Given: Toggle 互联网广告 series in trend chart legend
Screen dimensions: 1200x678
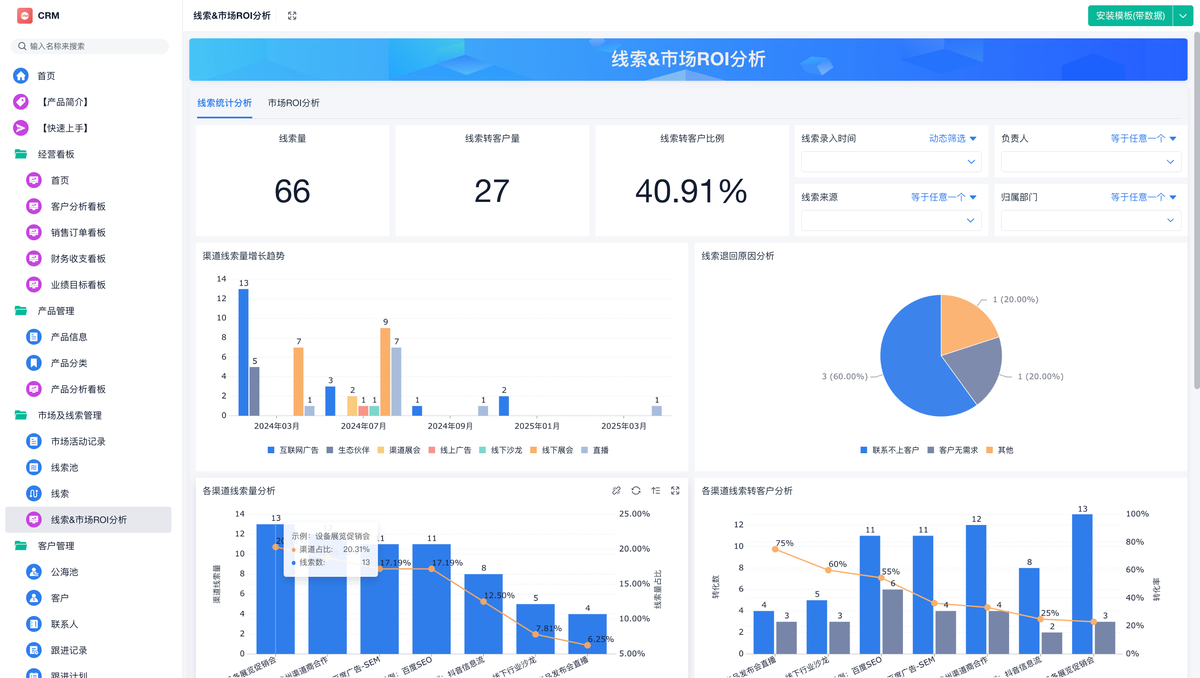Looking at the screenshot, I should 293,450.
